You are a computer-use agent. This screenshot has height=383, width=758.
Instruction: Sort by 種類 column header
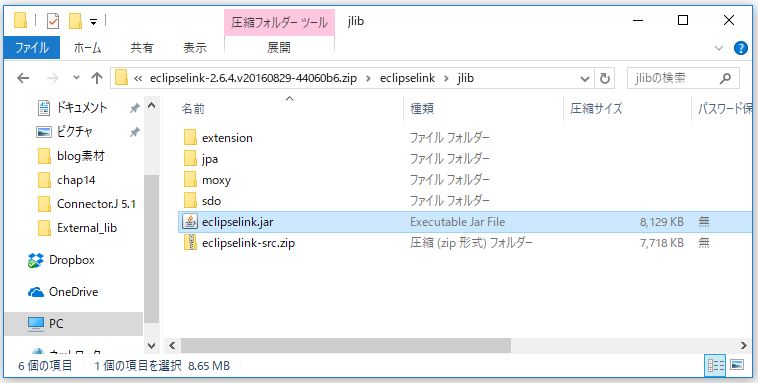(422, 109)
